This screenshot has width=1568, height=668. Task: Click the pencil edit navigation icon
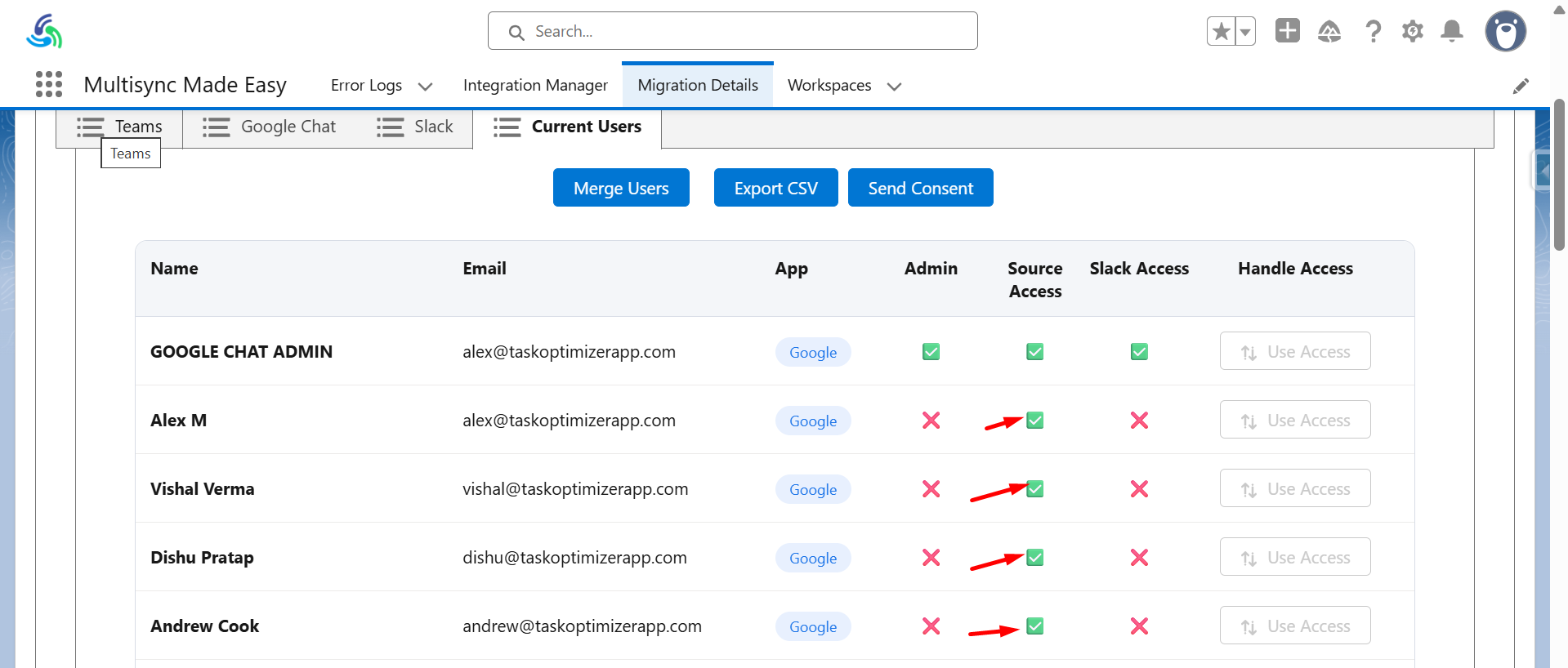click(1521, 86)
